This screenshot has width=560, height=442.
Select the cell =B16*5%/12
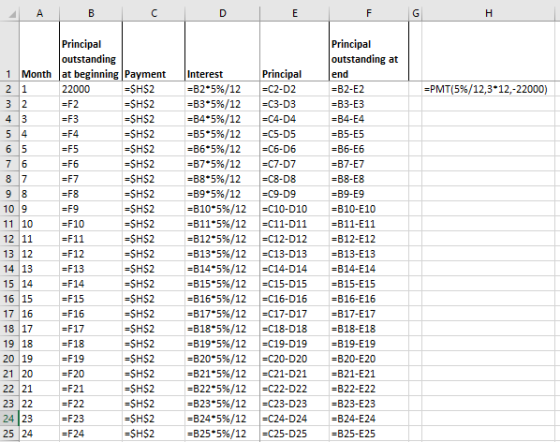pyautogui.click(x=222, y=299)
